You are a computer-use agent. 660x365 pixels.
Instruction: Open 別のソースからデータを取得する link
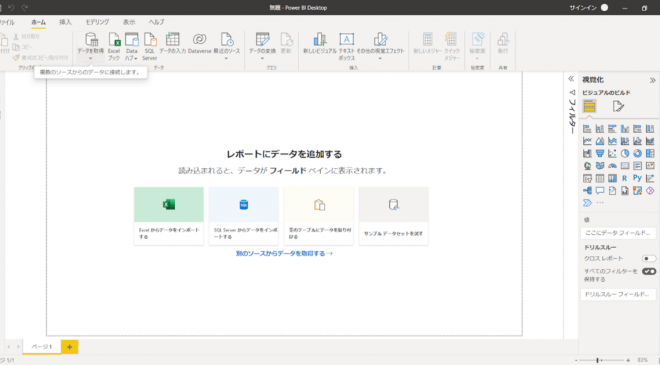click(x=284, y=253)
